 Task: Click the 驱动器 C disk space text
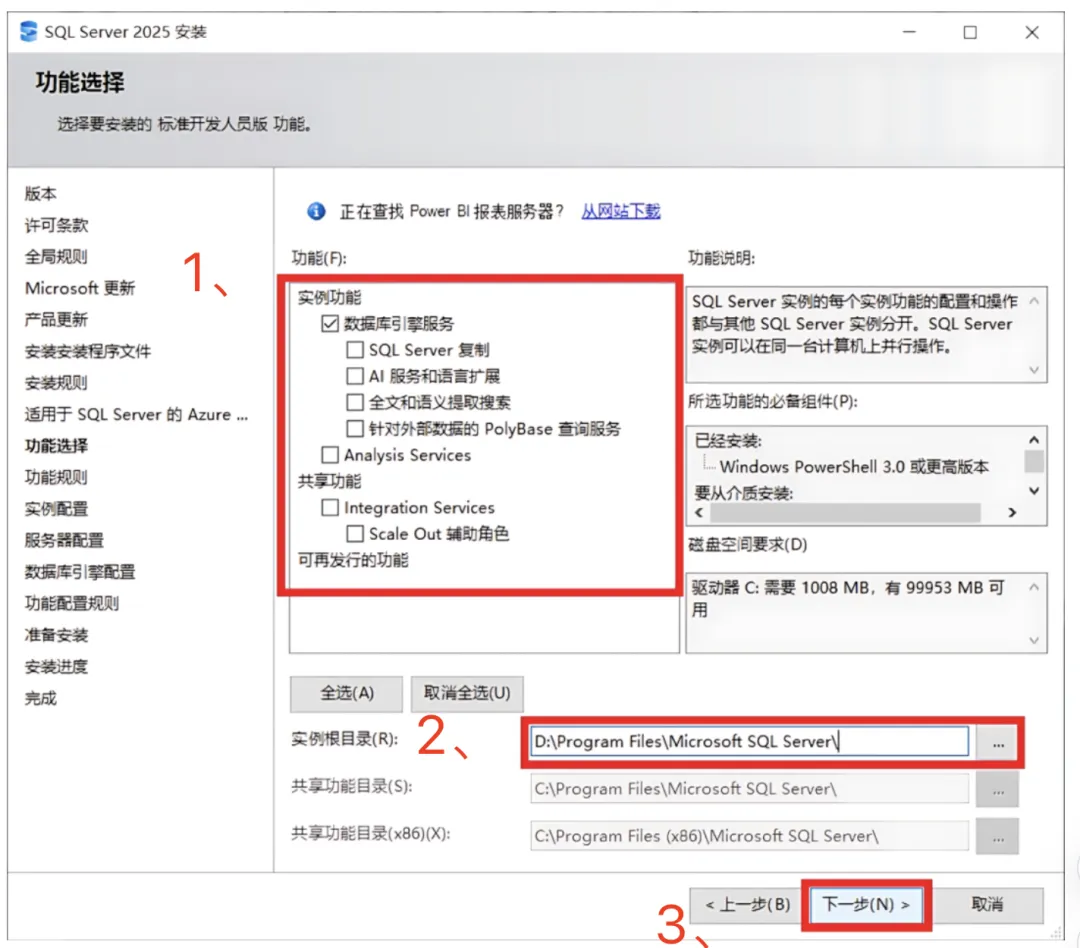(849, 598)
